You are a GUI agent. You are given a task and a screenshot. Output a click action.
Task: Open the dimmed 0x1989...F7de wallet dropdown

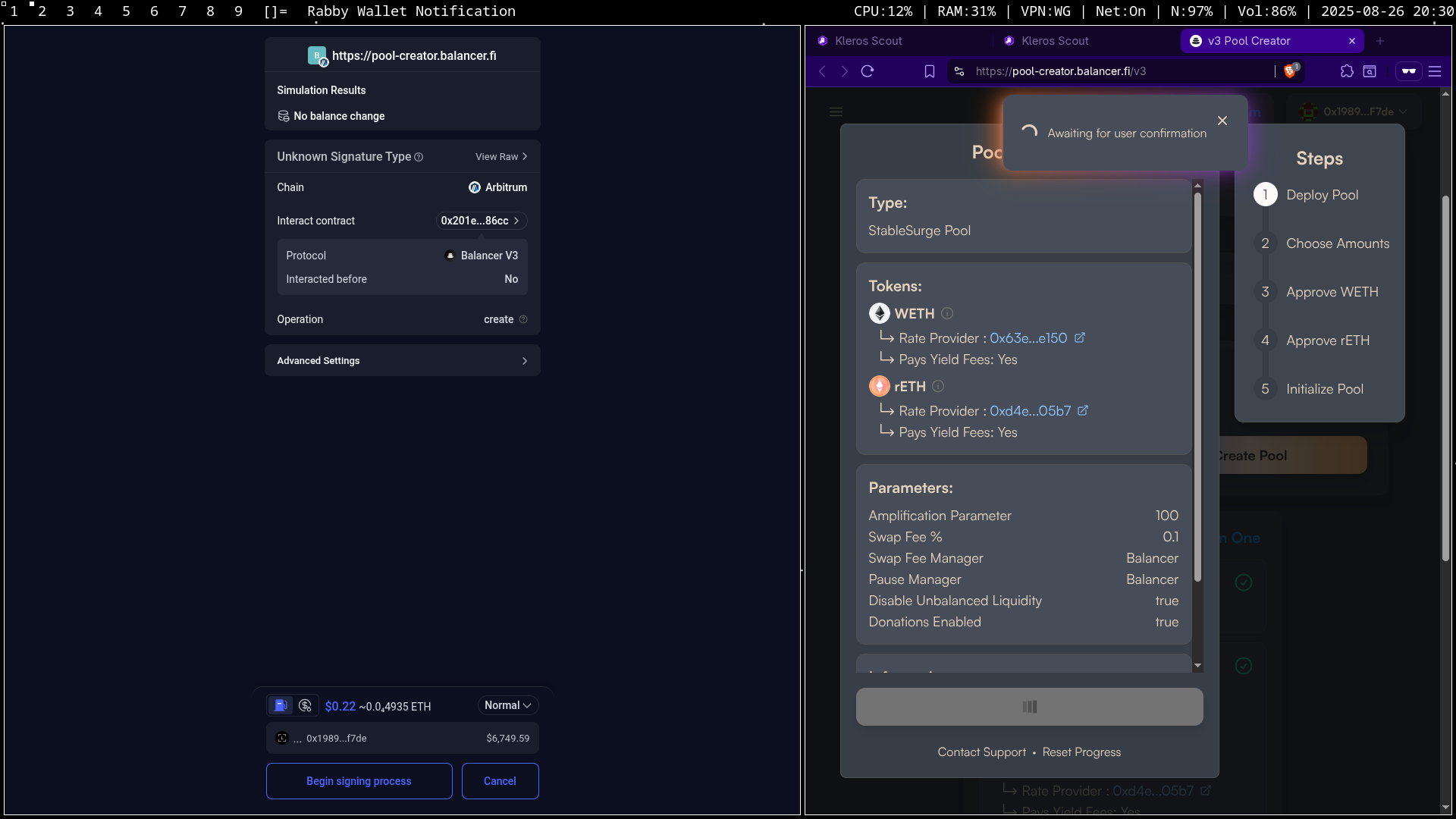click(1354, 111)
